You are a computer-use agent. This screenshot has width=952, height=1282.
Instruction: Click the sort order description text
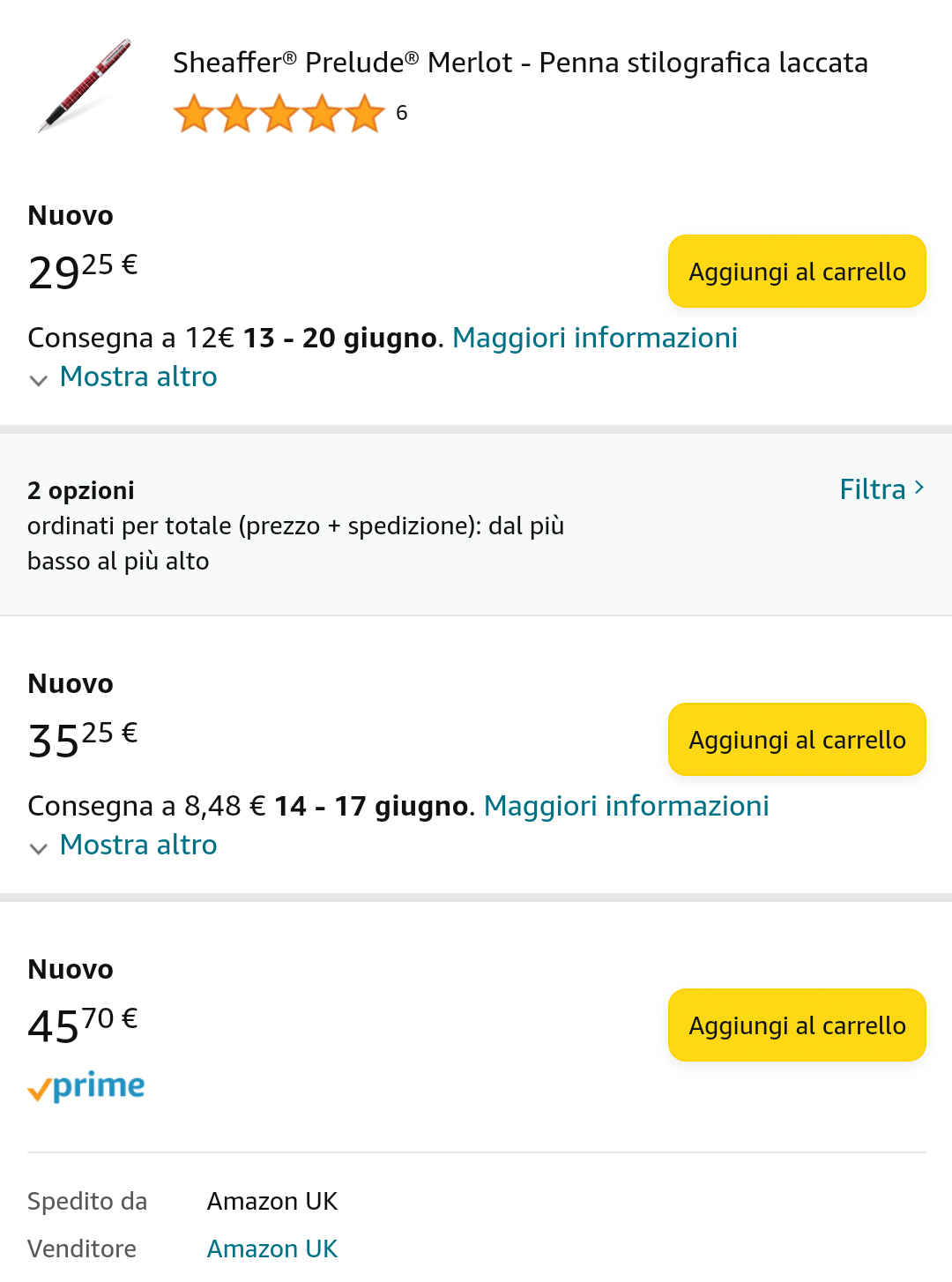(x=295, y=543)
